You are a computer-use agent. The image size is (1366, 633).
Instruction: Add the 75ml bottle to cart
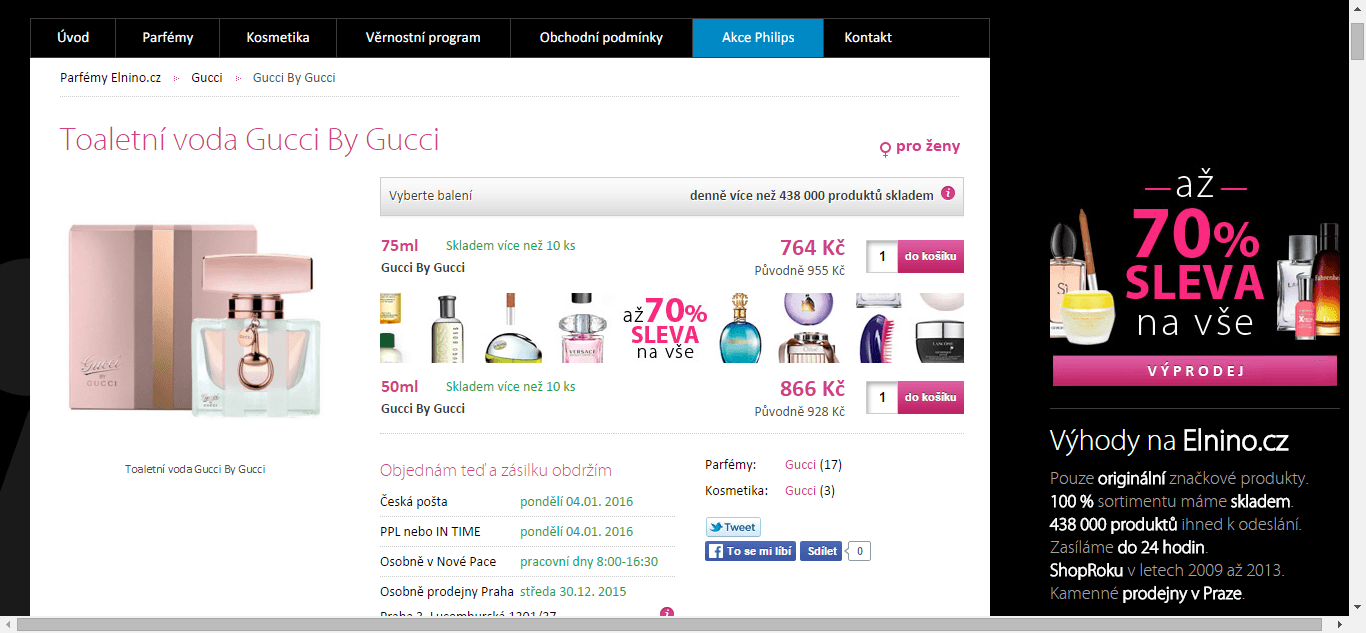(x=931, y=256)
